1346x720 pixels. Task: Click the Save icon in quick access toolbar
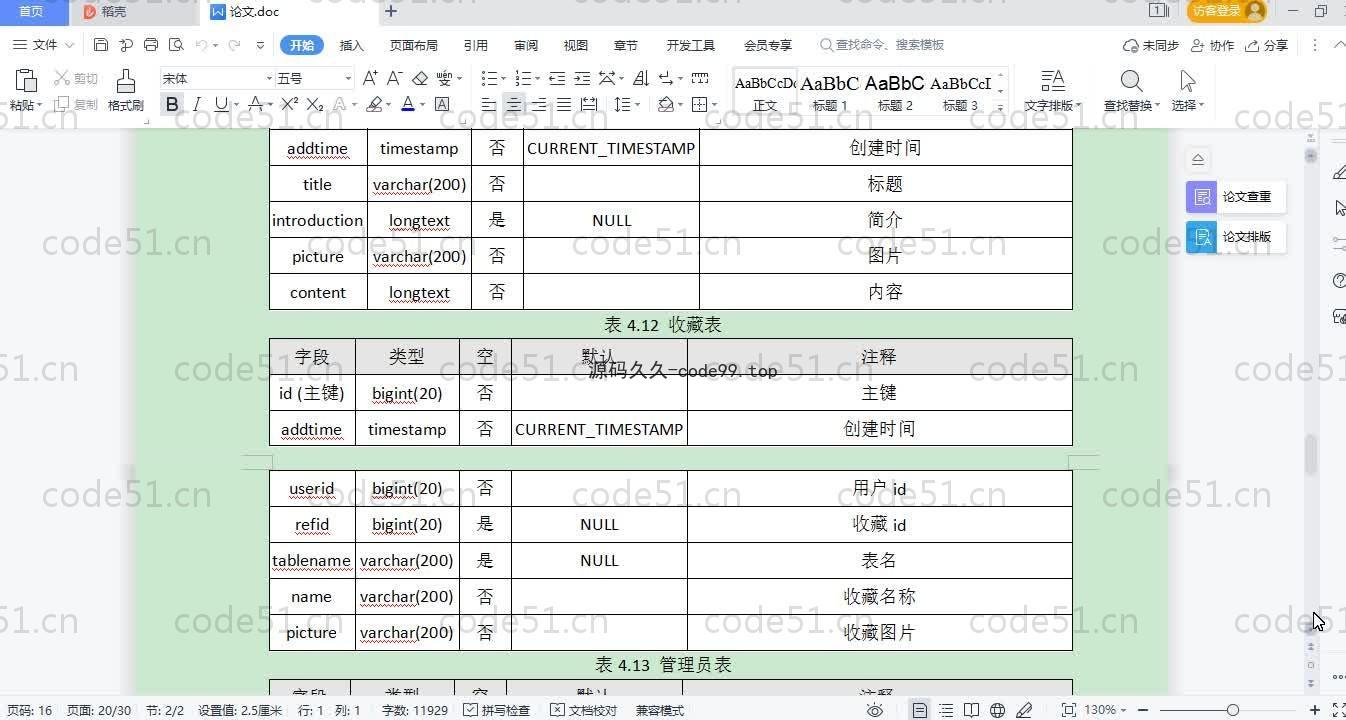tap(101, 45)
